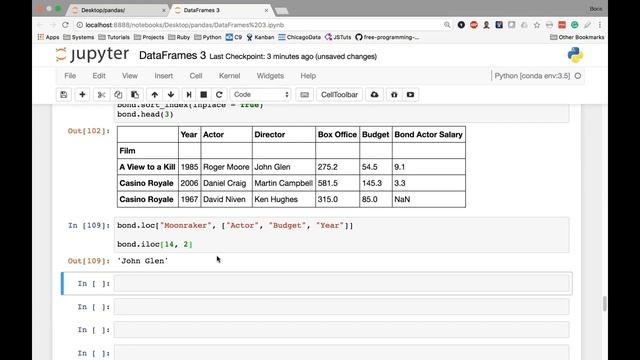Open command palette keyboard icon
This screenshot has height=360, width=640.
[x=304, y=95]
